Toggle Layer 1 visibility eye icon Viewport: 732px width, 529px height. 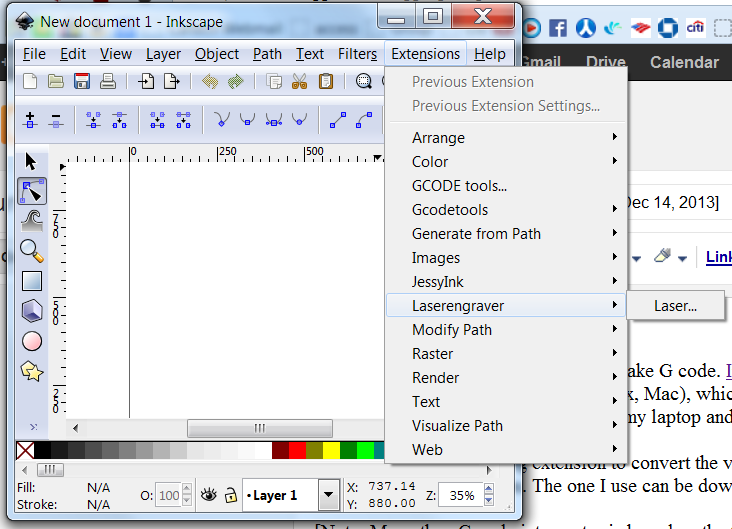pos(209,494)
